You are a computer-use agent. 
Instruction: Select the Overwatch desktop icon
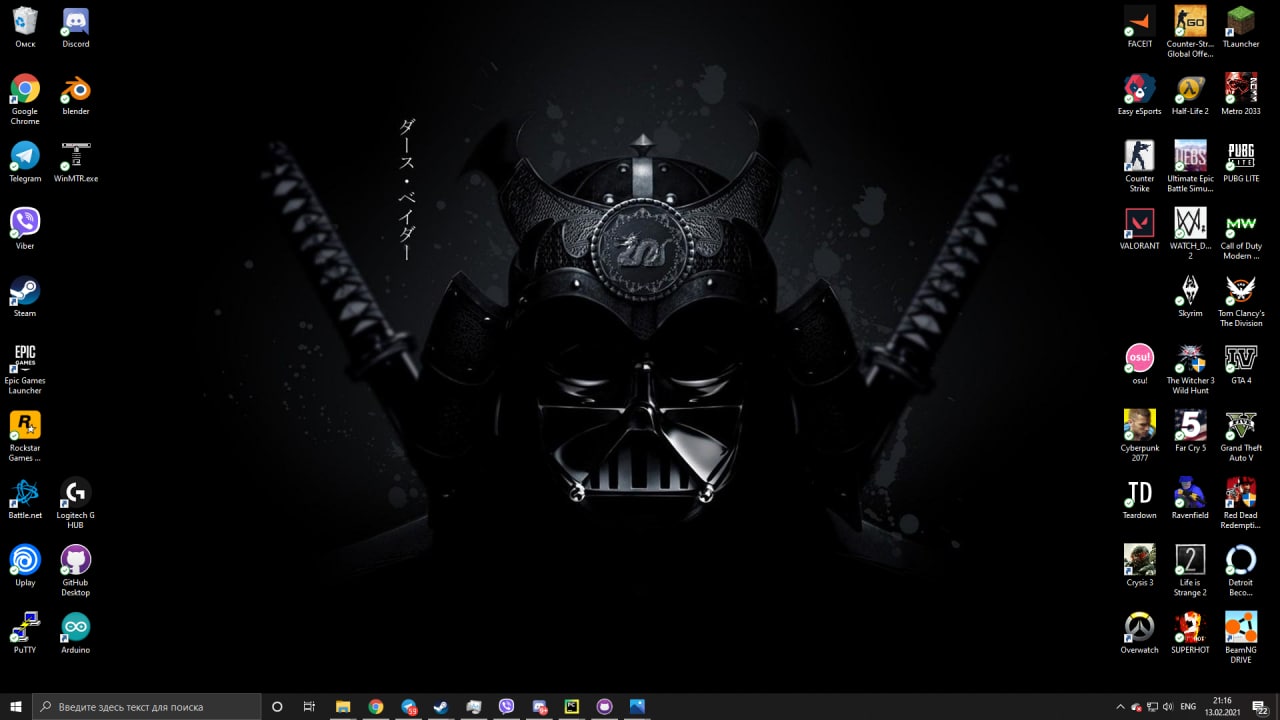[x=1140, y=632]
